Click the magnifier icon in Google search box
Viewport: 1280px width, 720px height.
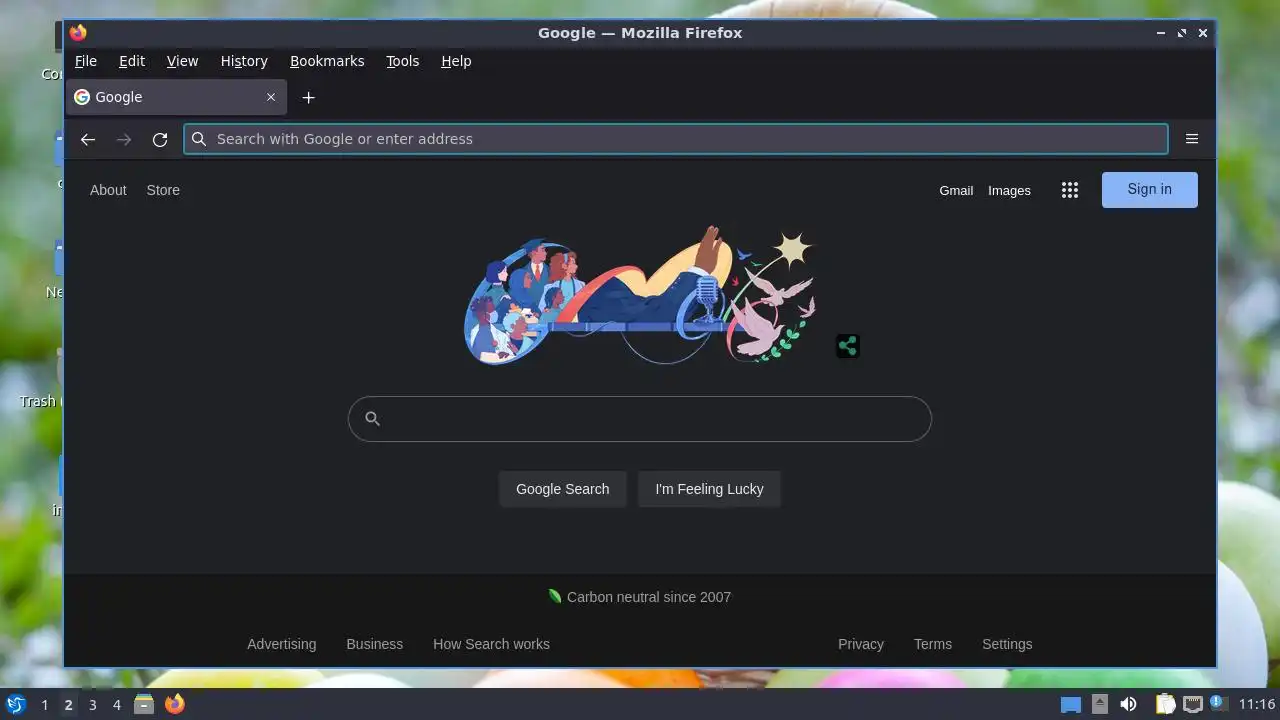click(x=372, y=418)
